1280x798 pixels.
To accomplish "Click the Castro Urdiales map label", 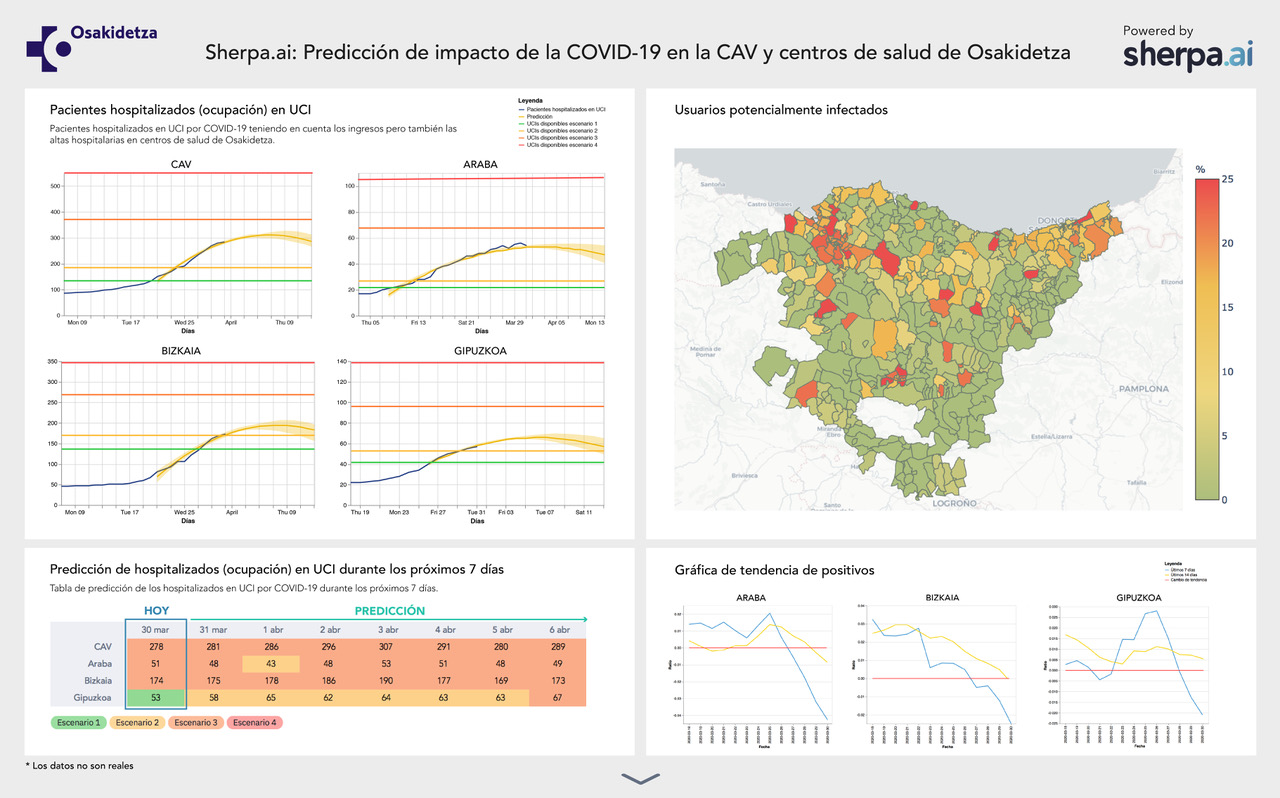I will 770,204.
